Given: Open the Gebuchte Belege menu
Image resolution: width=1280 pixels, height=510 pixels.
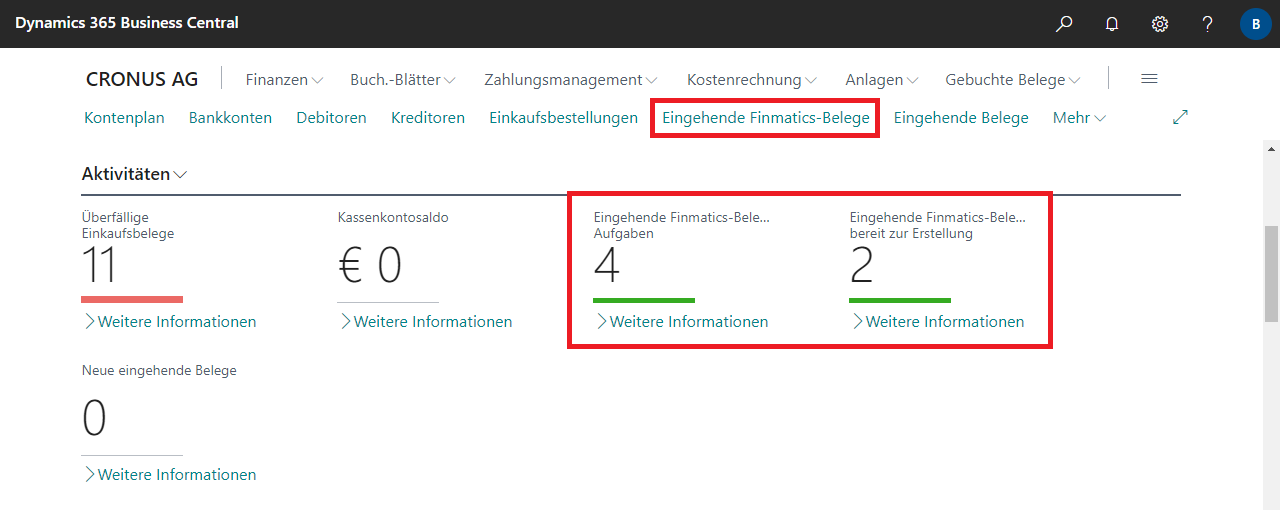Looking at the screenshot, I should [1012, 80].
